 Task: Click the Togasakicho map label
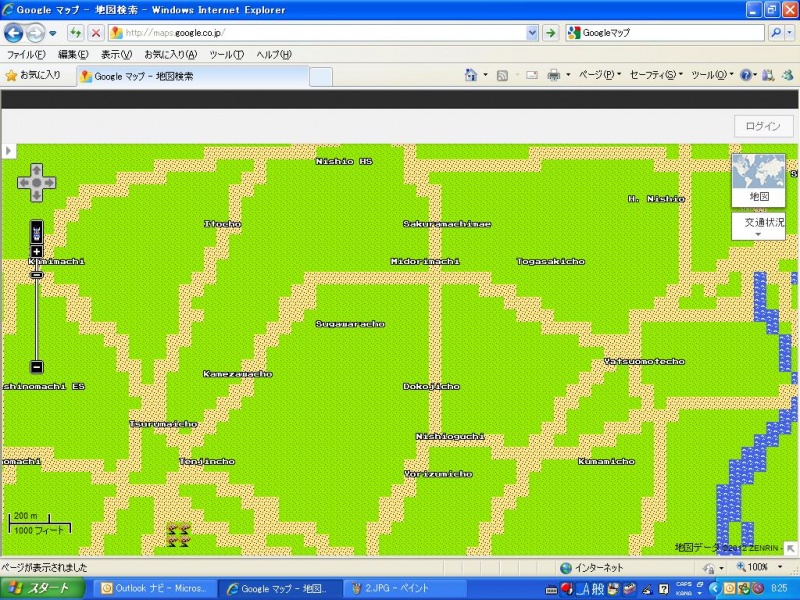point(551,261)
